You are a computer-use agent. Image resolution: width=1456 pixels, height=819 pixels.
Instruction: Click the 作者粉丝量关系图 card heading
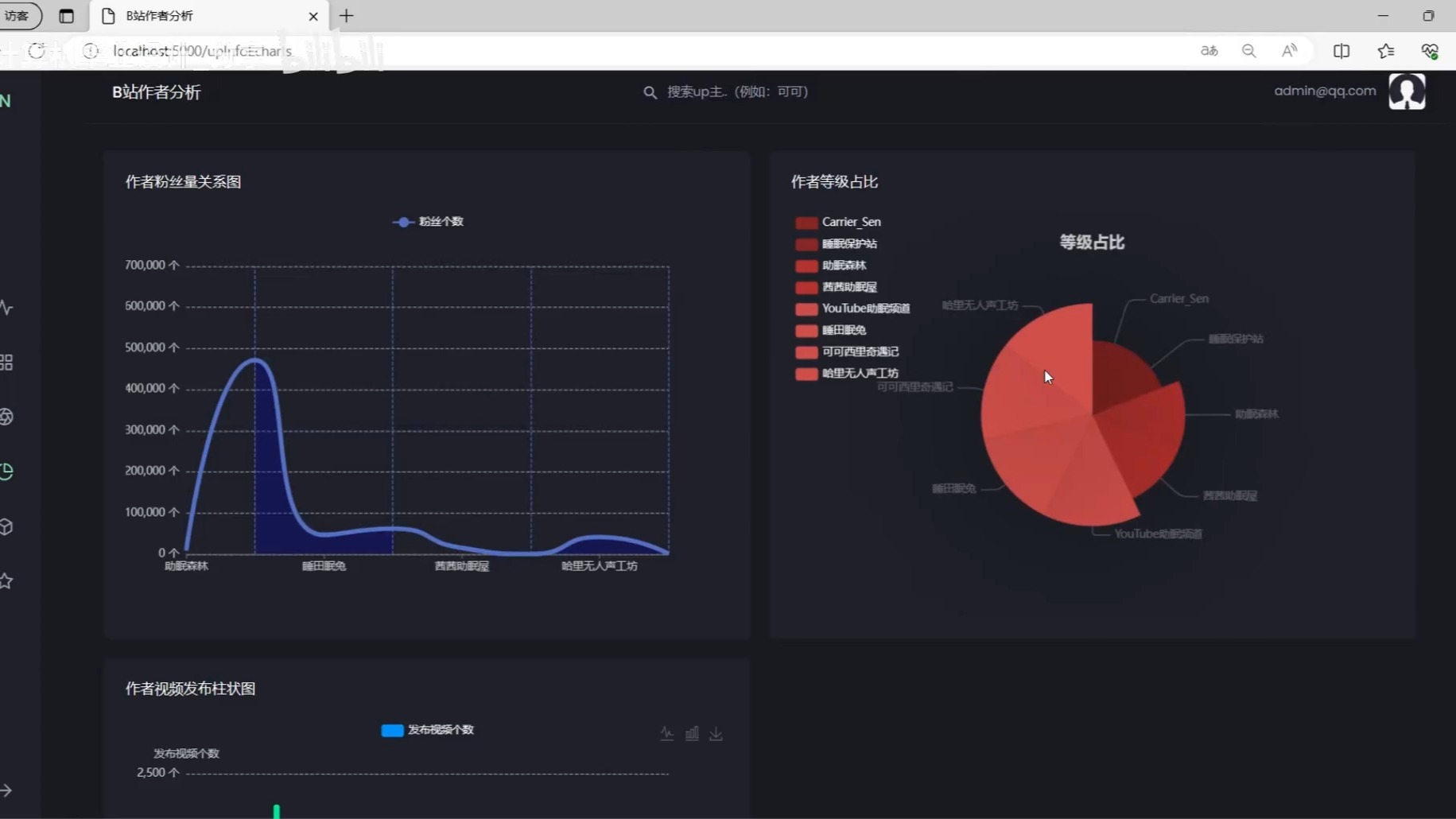183,182
